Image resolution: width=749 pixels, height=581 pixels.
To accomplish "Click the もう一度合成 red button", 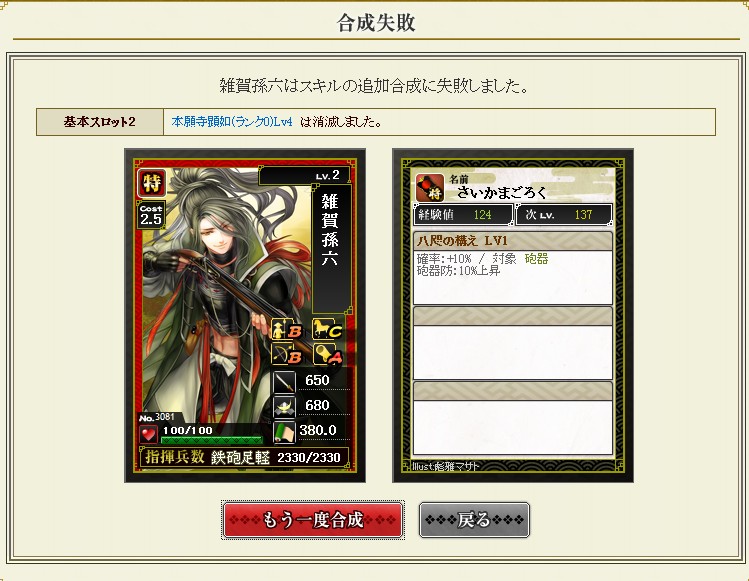I will coord(313,520).
